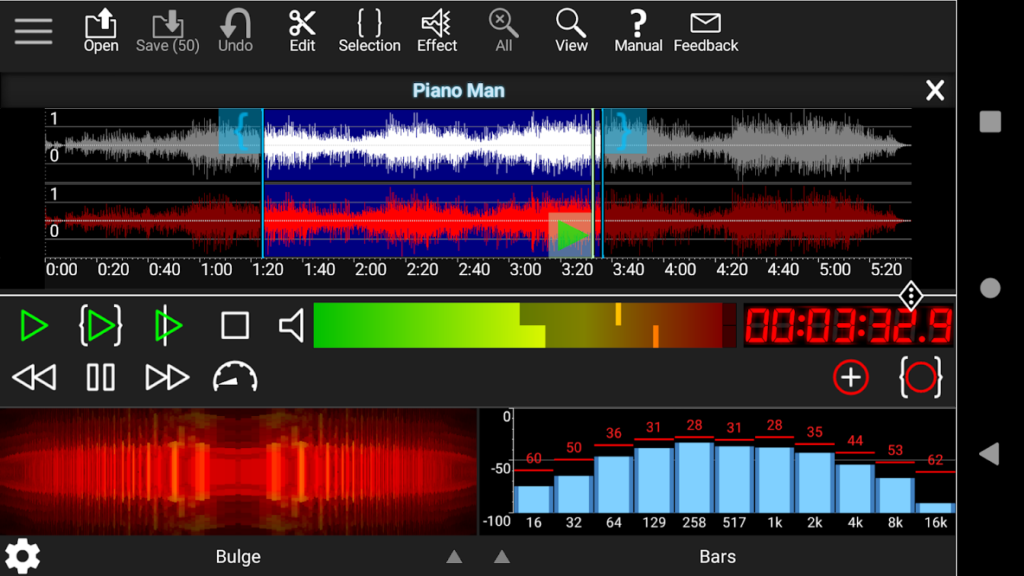1024x576 pixels.
Task: Open the hamburger navigation menu
Action: (33, 30)
